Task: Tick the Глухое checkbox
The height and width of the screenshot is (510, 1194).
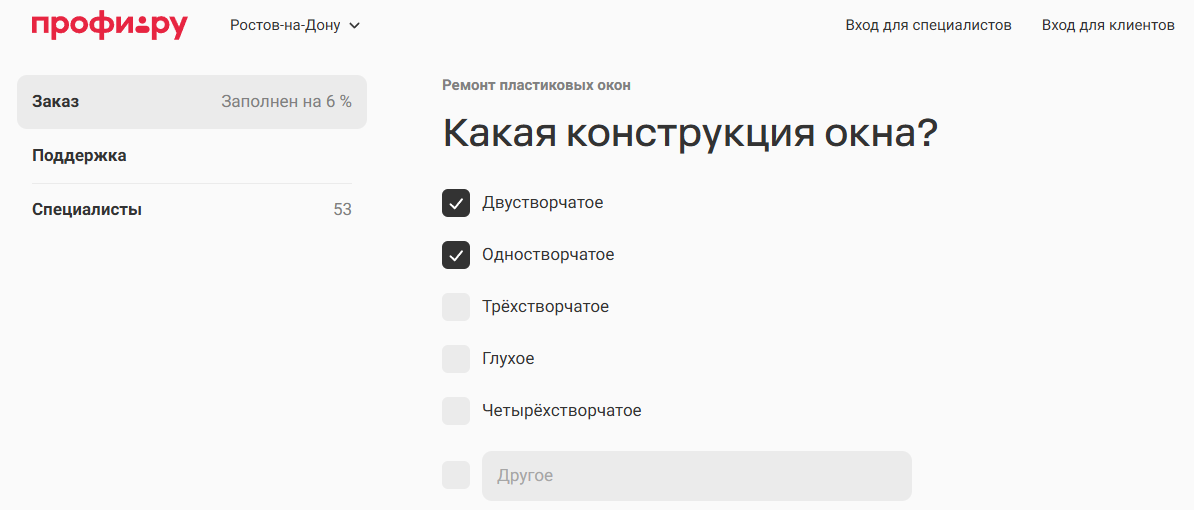Action: coord(456,359)
